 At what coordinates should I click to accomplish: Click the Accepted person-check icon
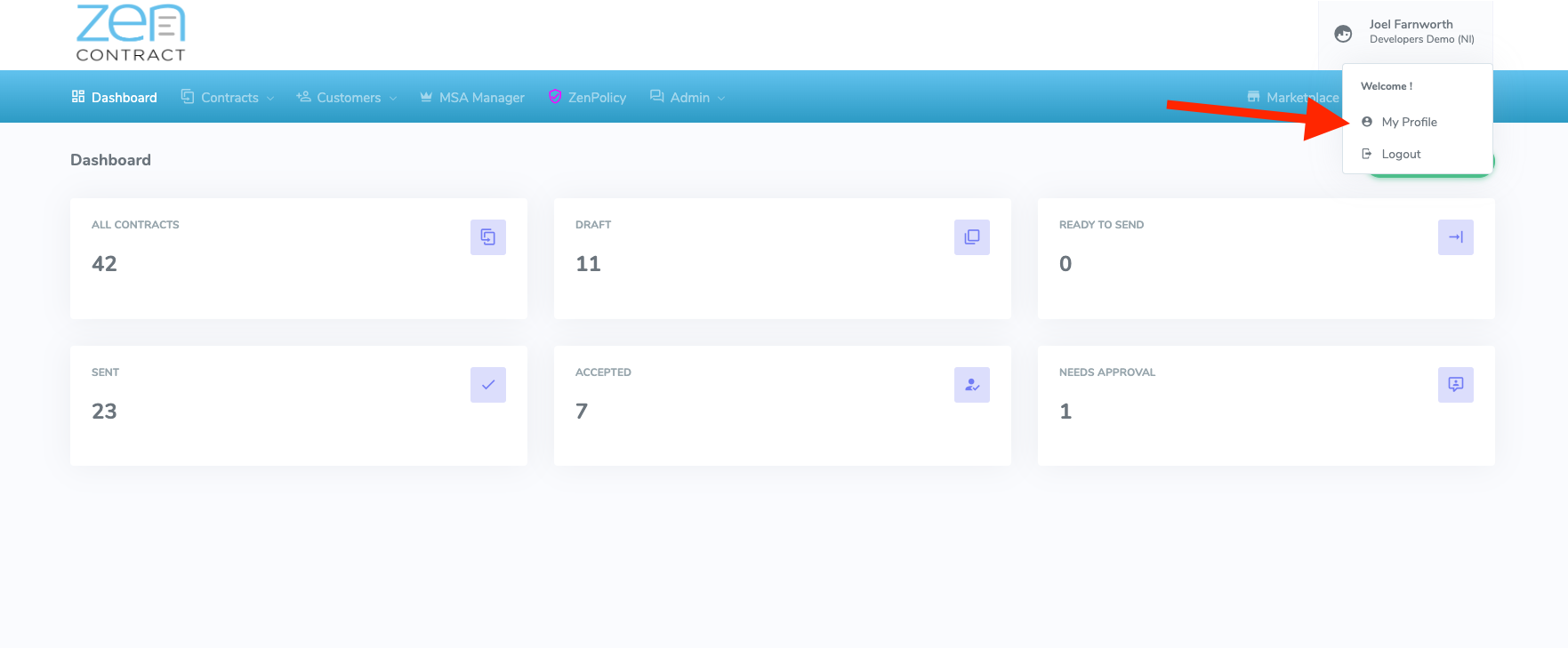(971, 385)
